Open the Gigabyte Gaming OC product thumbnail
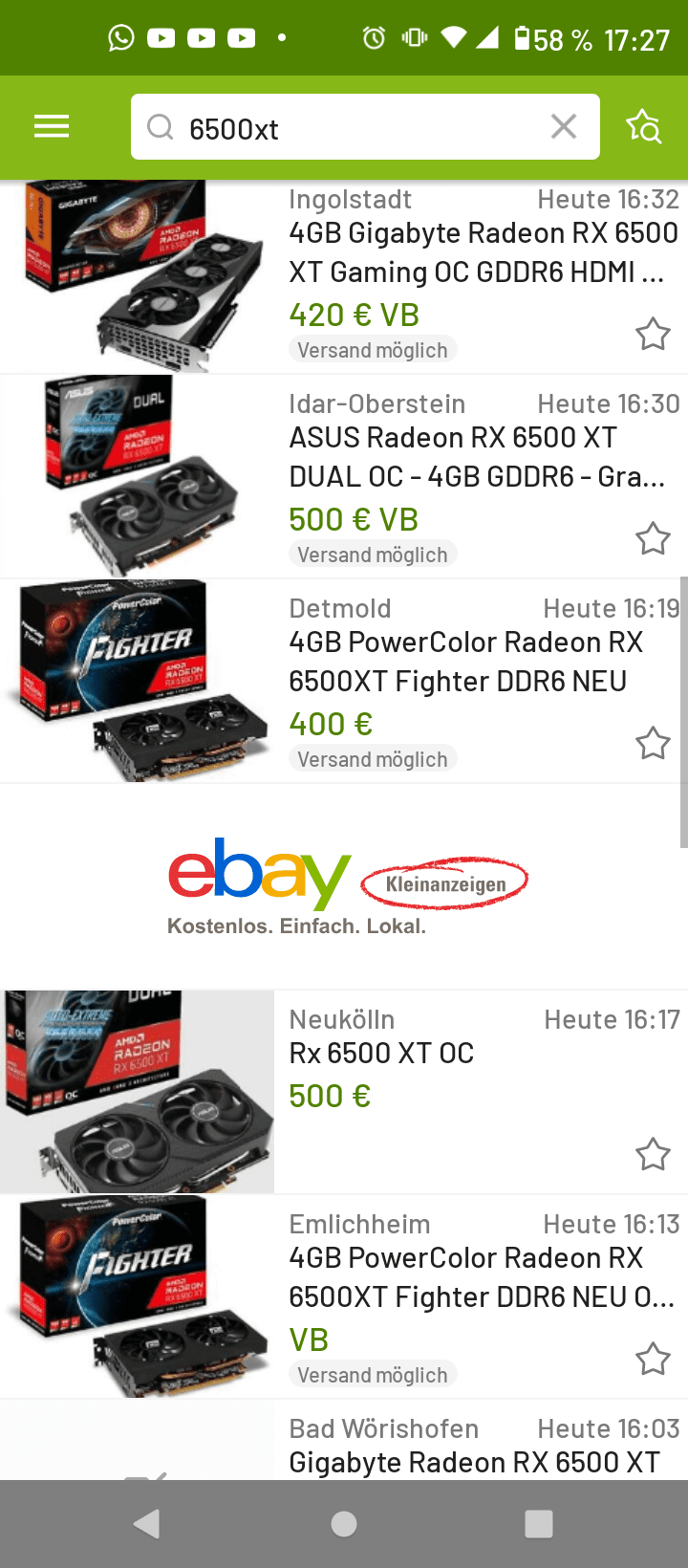Image resolution: width=688 pixels, height=1568 pixels. (138, 275)
